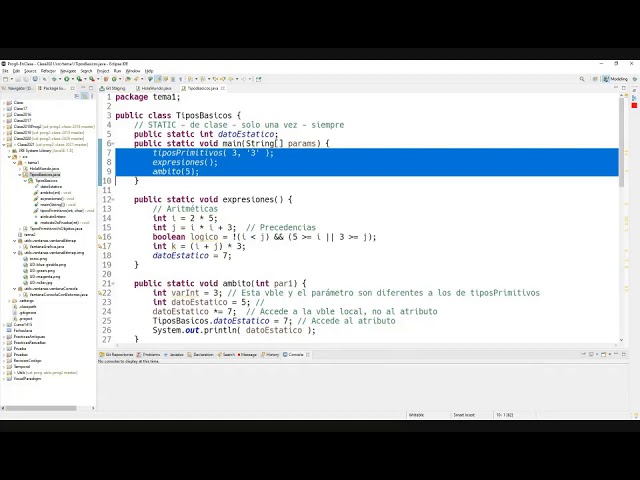Collapse the src folder node
640x480 pixels.
coord(9,157)
